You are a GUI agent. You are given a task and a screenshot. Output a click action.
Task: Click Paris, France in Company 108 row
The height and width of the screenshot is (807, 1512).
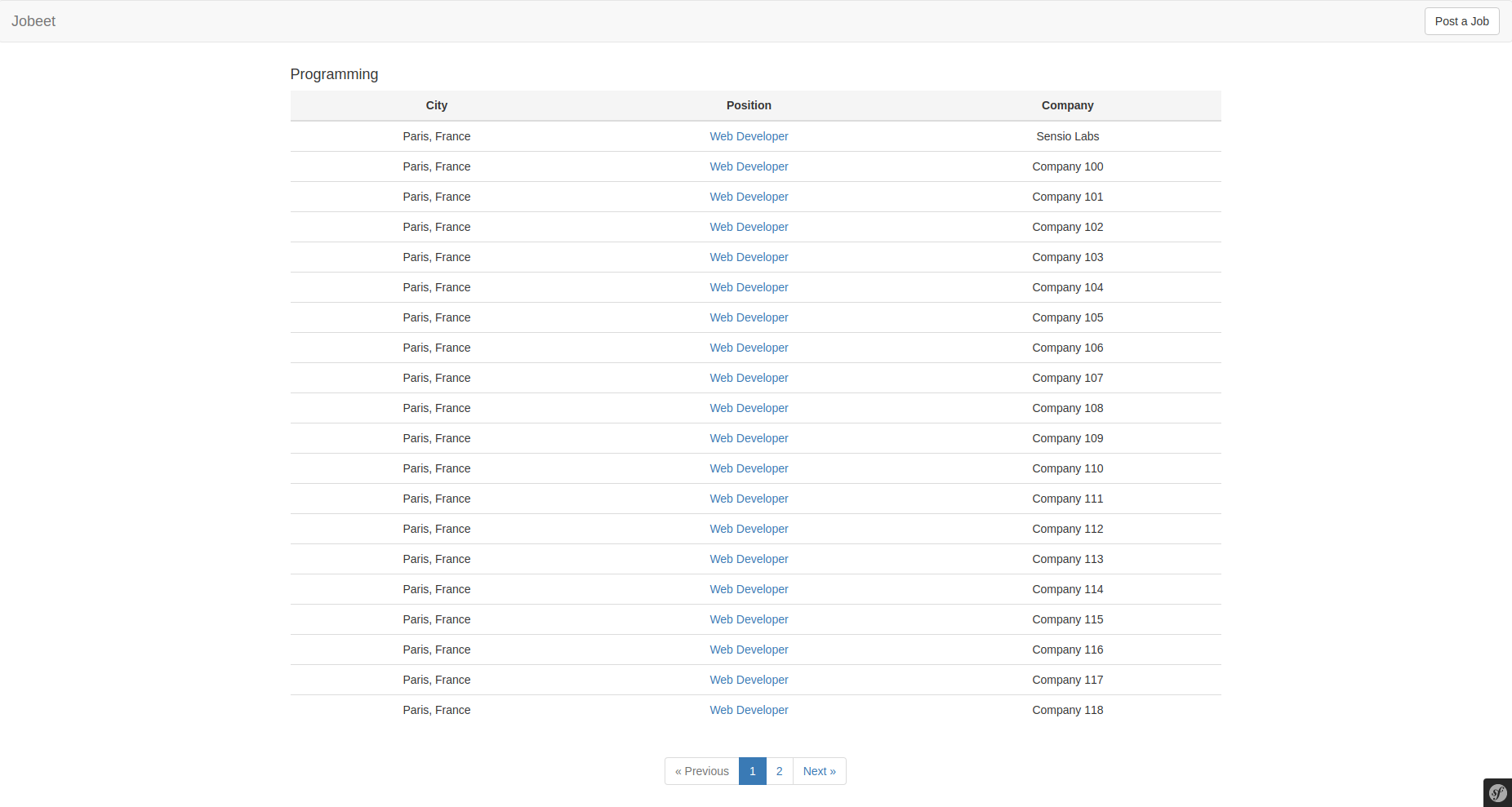pyautogui.click(x=437, y=408)
